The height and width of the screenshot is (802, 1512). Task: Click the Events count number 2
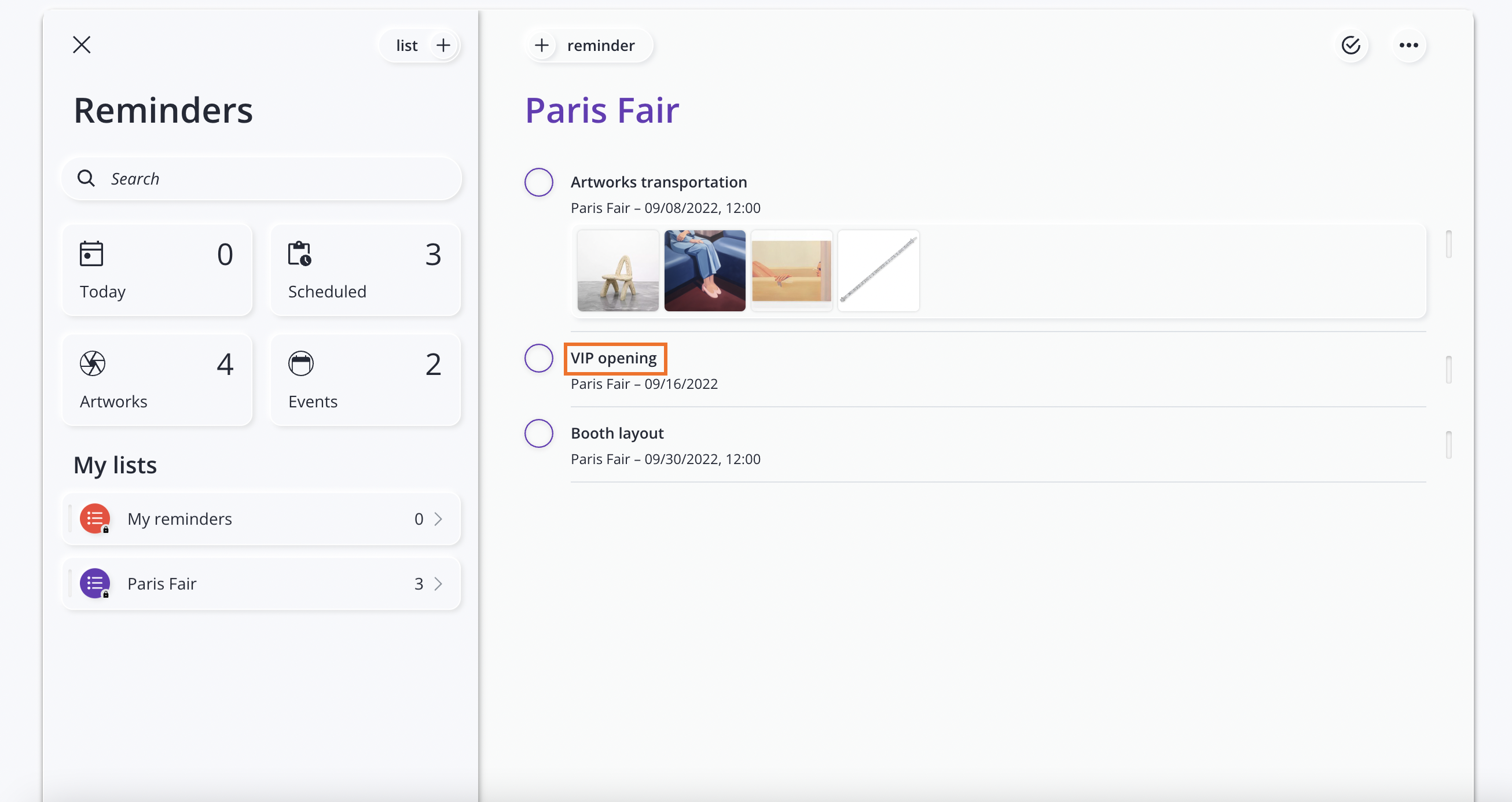coord(433,364)
